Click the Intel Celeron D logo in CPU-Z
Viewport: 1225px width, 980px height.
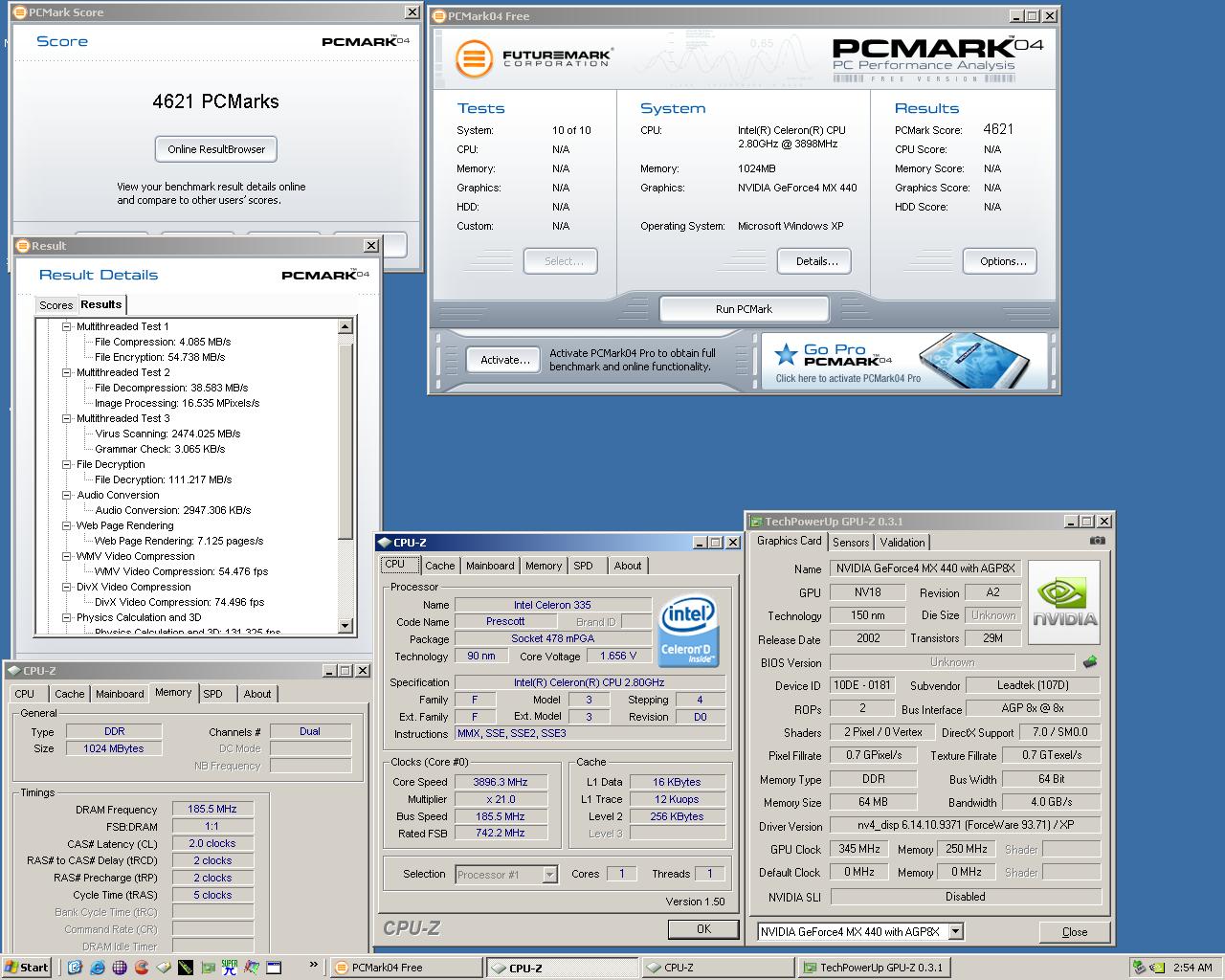(687, 631)
